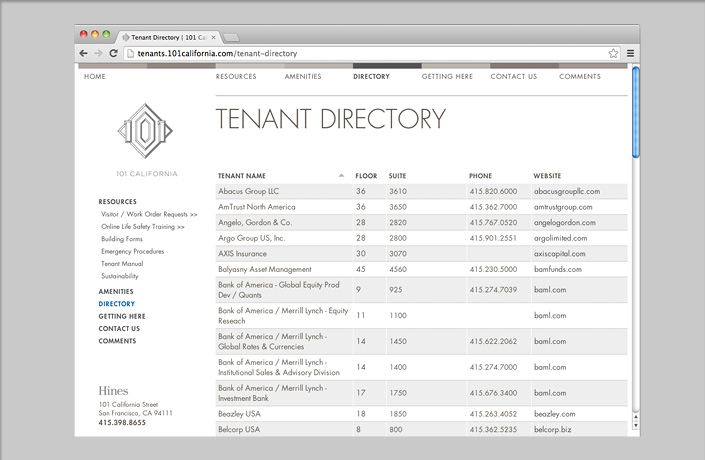
Task: Close the Tenant Directory browser tab
Action: point(212,36)
